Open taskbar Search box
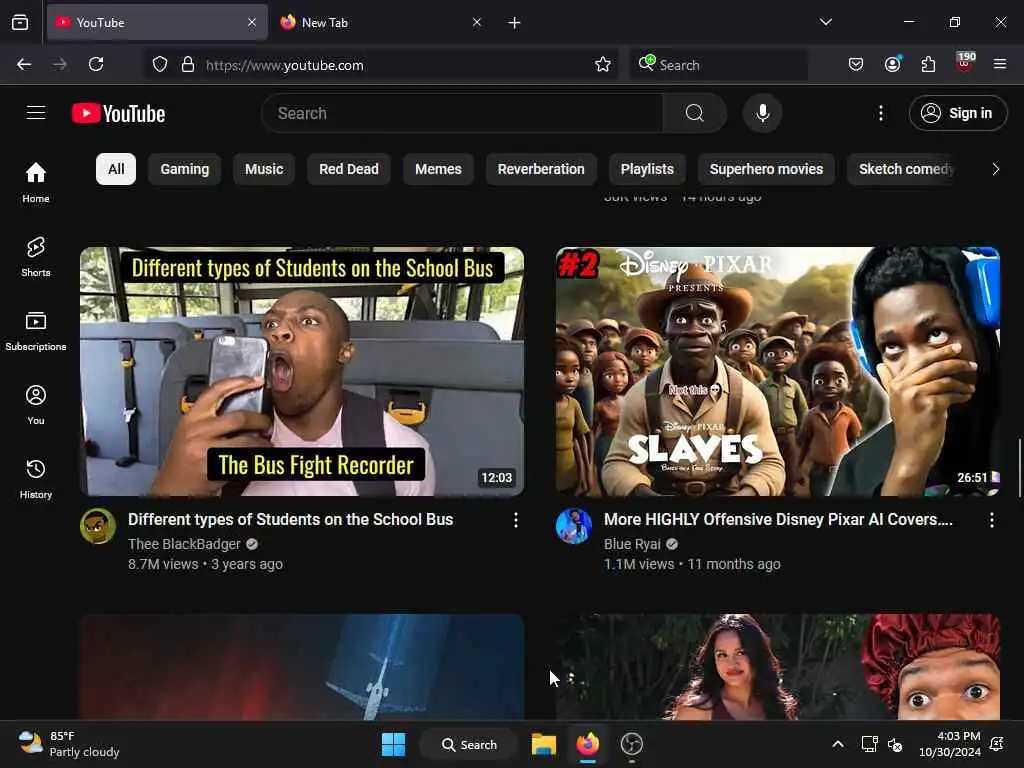 [x=469, y=744]
